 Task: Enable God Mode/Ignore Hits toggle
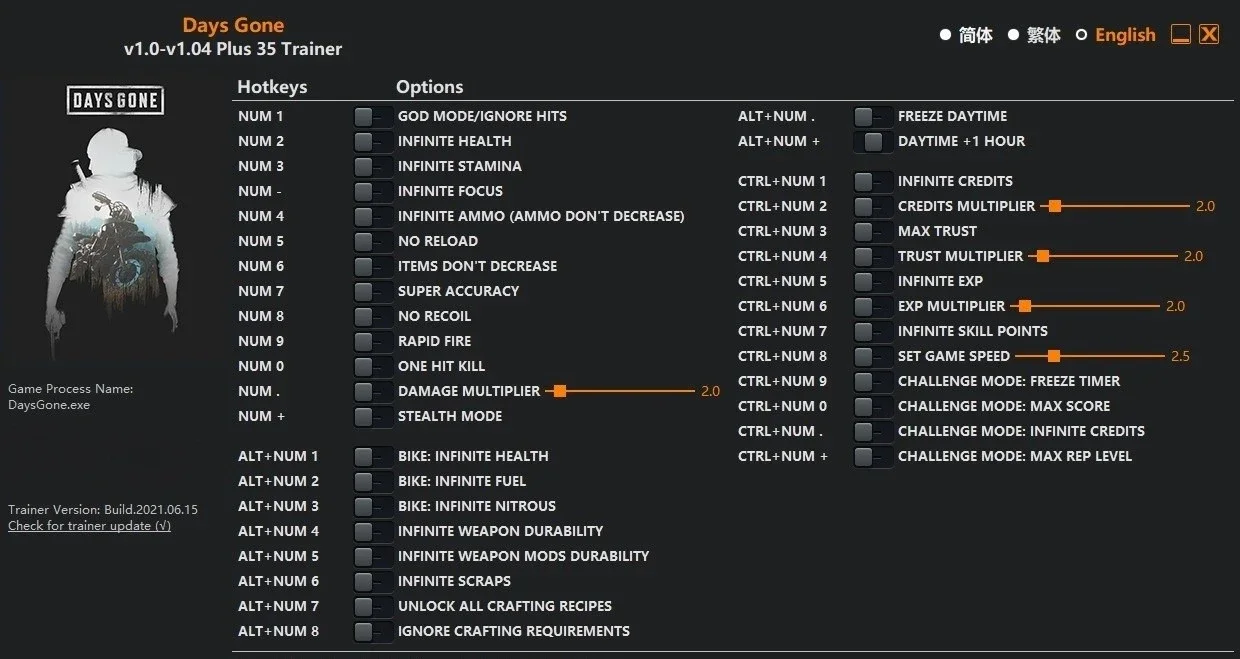(372, 116)
